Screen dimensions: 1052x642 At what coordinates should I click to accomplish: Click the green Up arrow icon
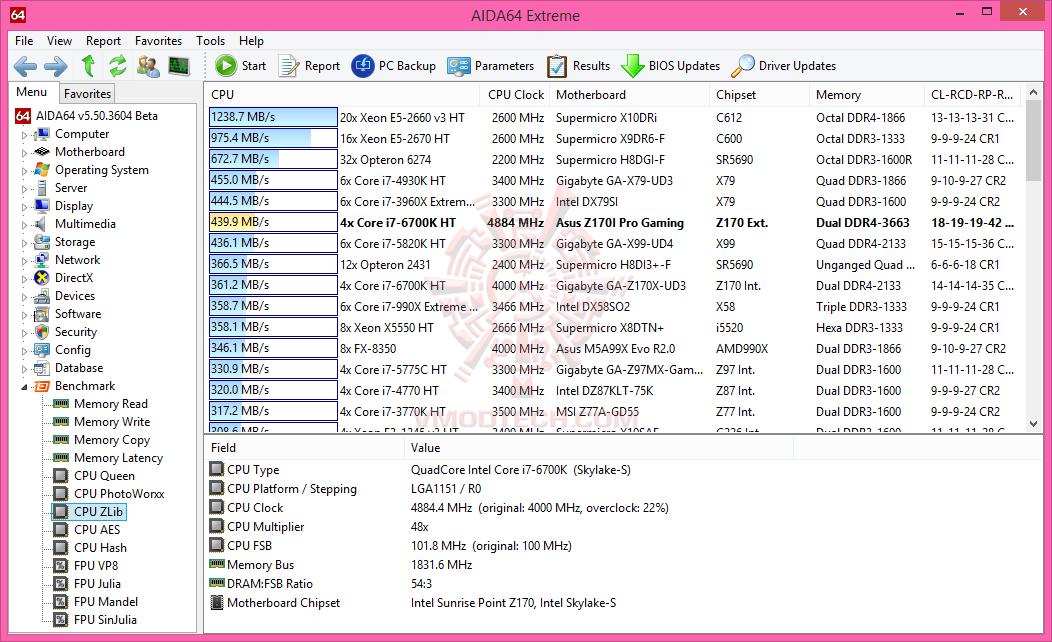point(88,66)
